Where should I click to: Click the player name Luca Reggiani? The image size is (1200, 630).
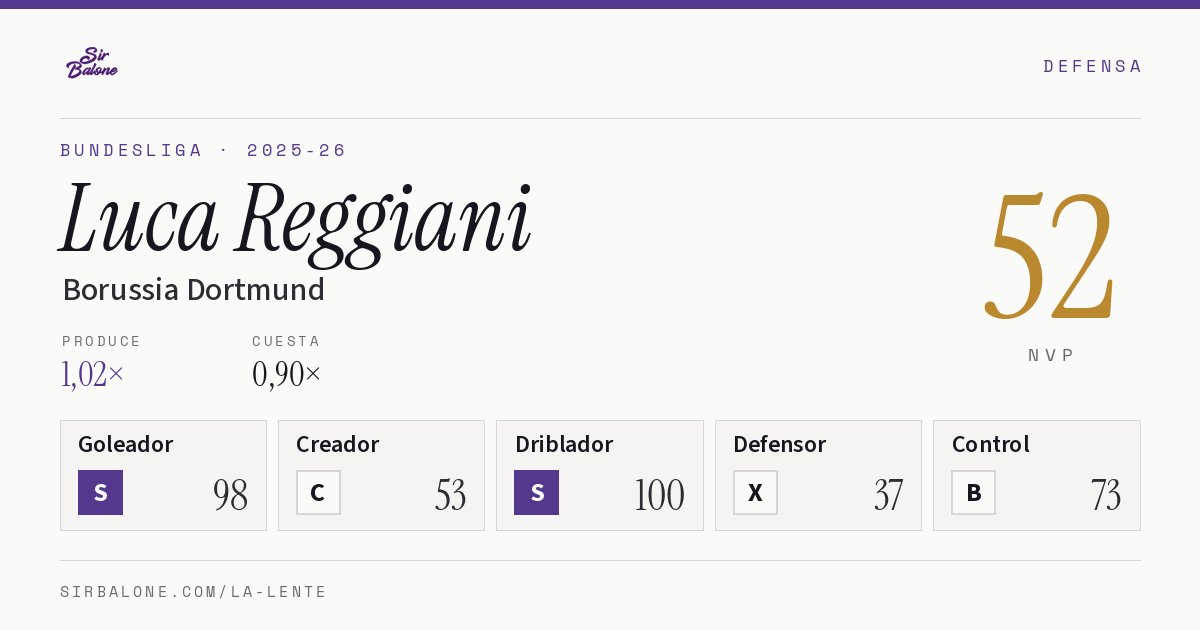pyautogui.click(x=296, y=220)
